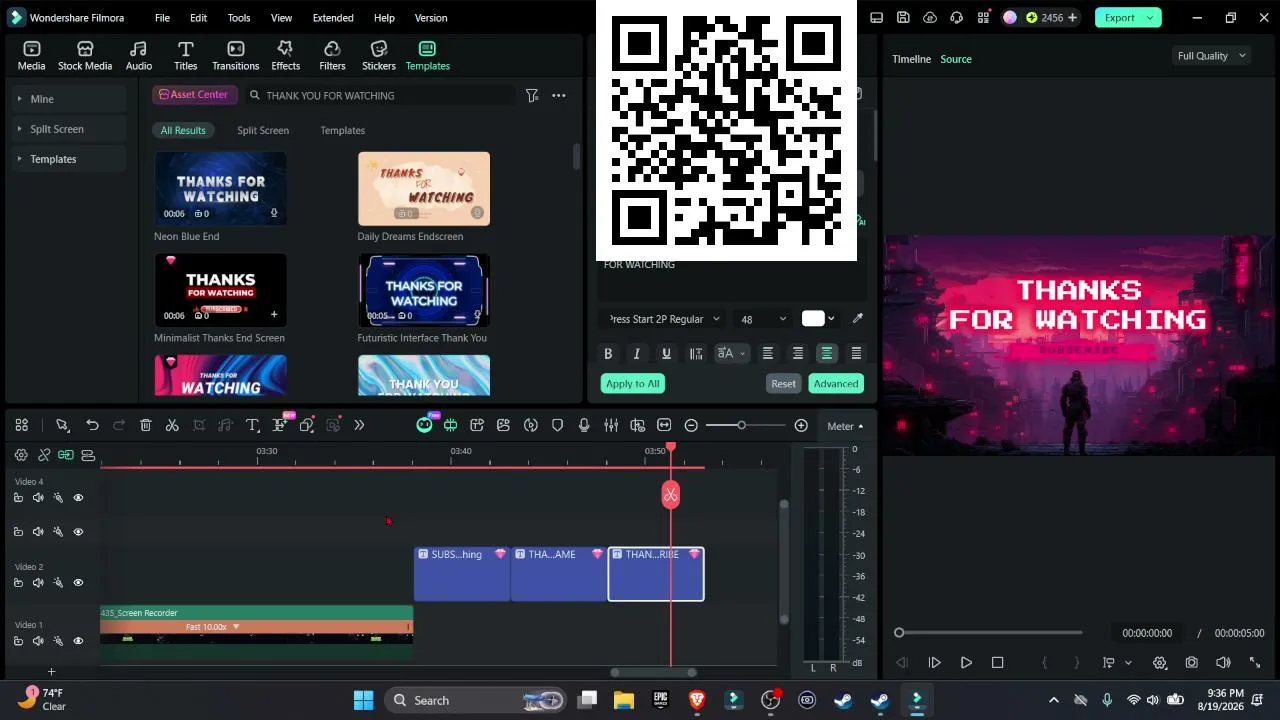Image resolution: width=1280 pixels, height=720 pixels.
Task: Mute the Video 2 track
Action: (x=38, y=583)
